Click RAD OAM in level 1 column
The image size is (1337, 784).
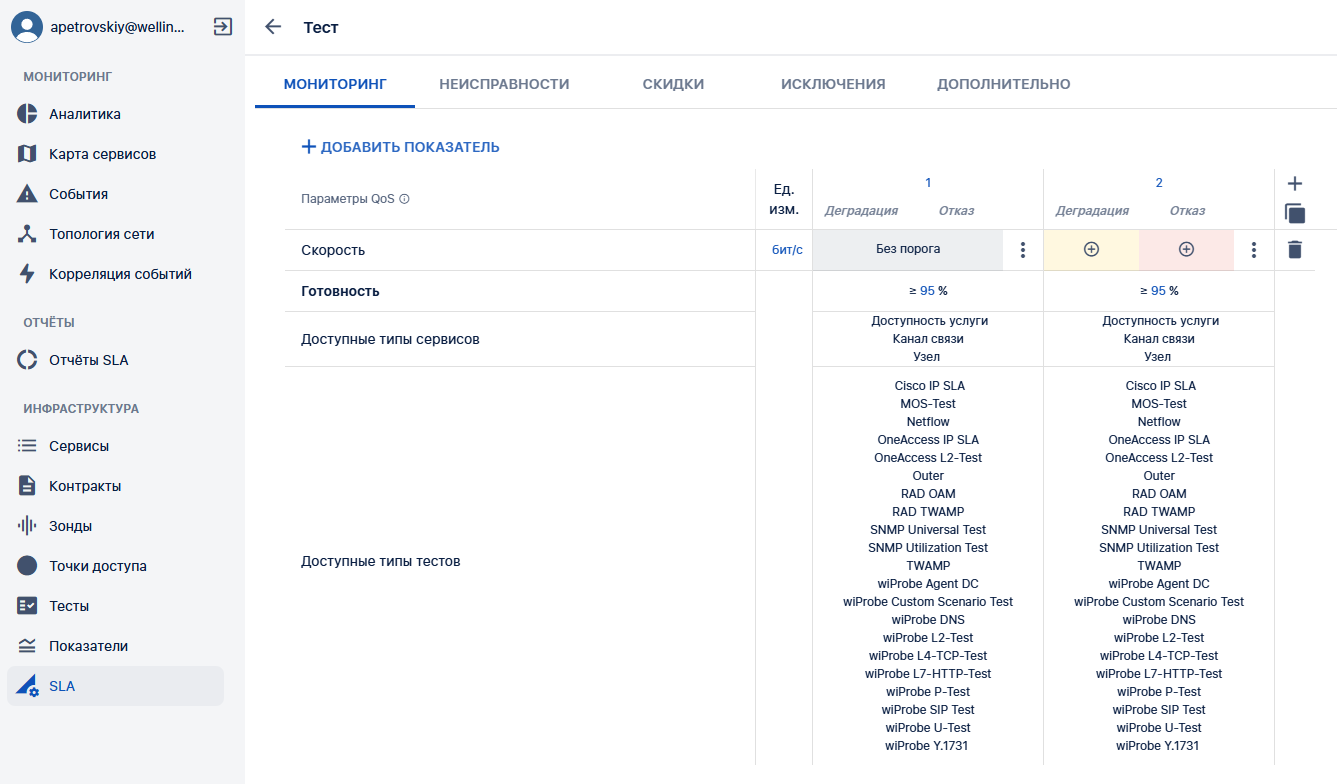click(928, 494)
